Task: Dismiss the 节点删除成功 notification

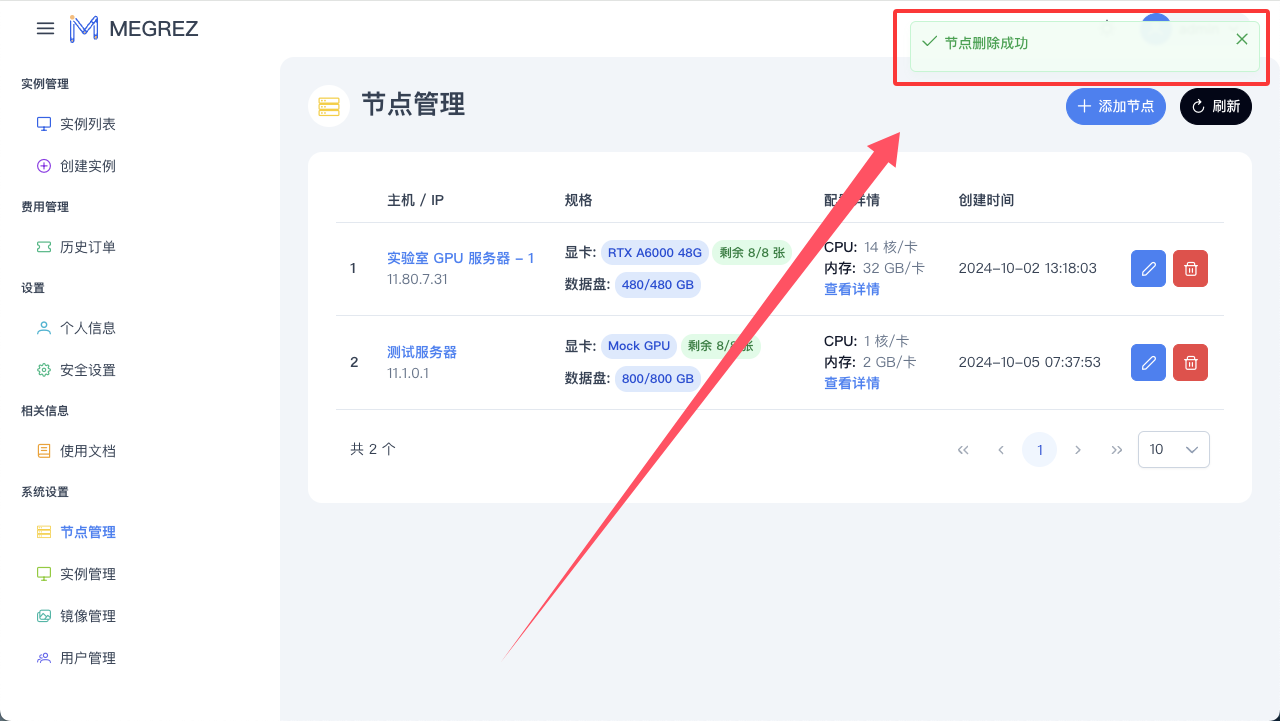Action: point(1241,39)
